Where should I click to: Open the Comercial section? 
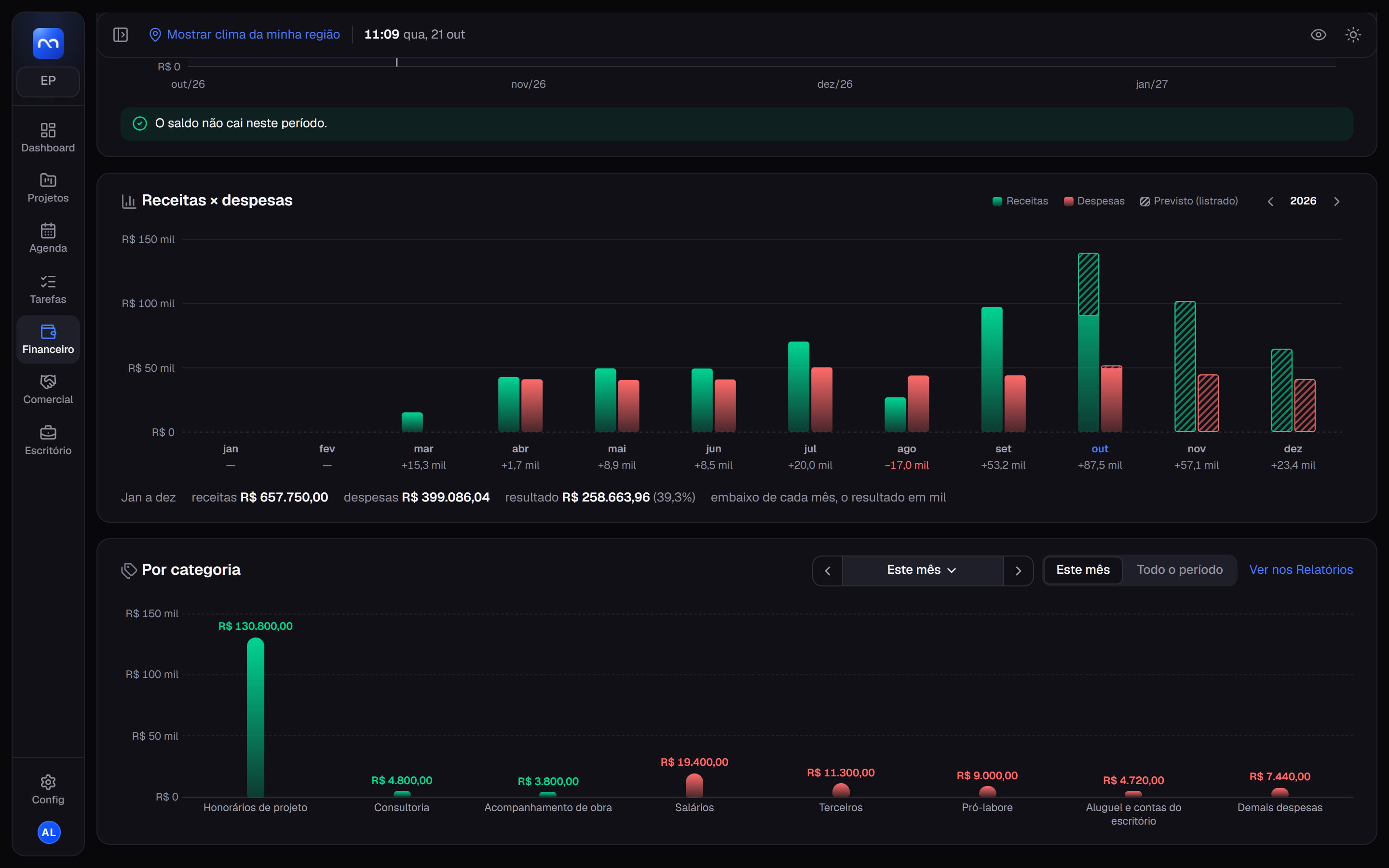[48, 390]
